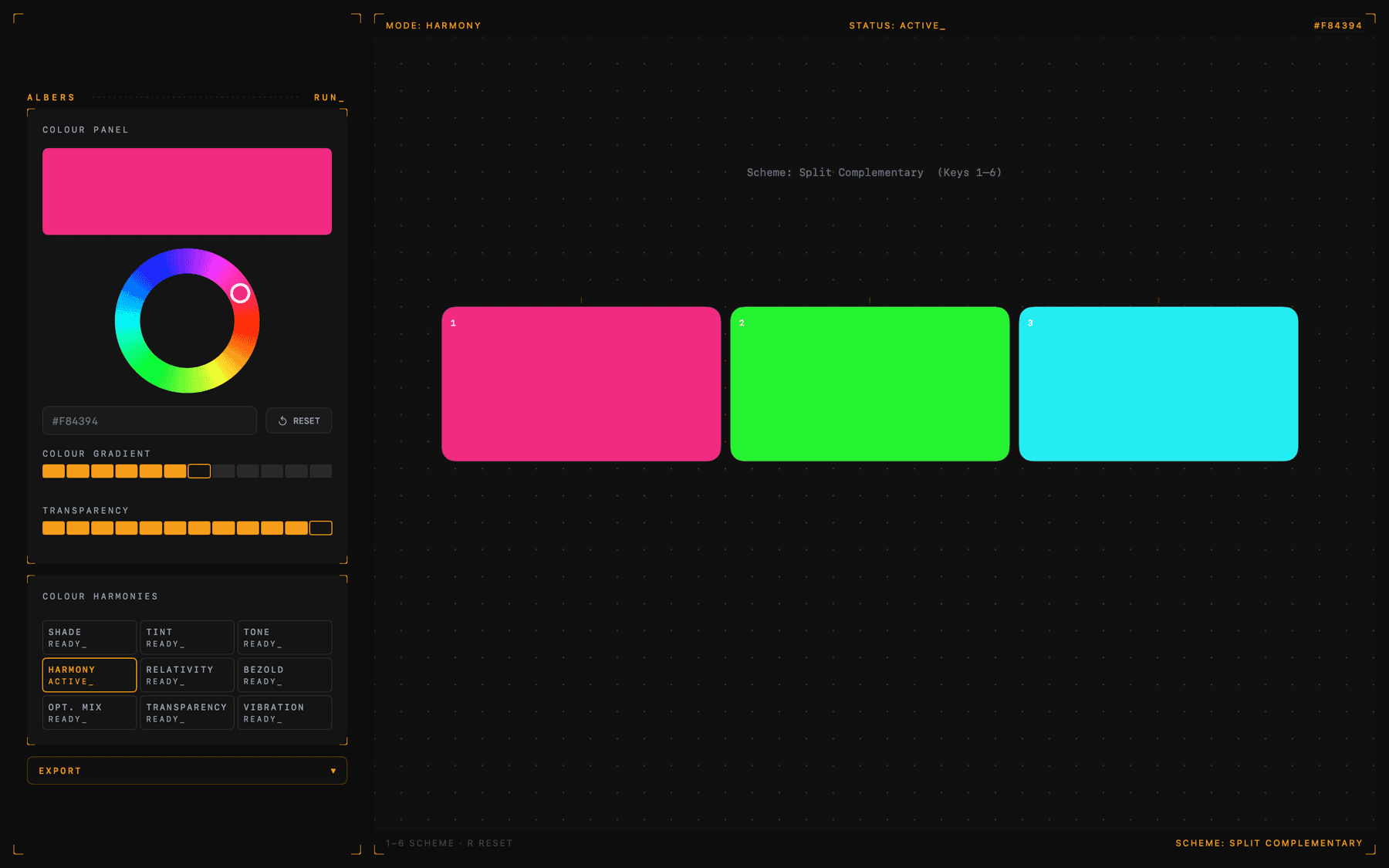This screenshot has width=1389, height=868.
Task: Enable the Vibration mode tile
Action: click(284, 713)
